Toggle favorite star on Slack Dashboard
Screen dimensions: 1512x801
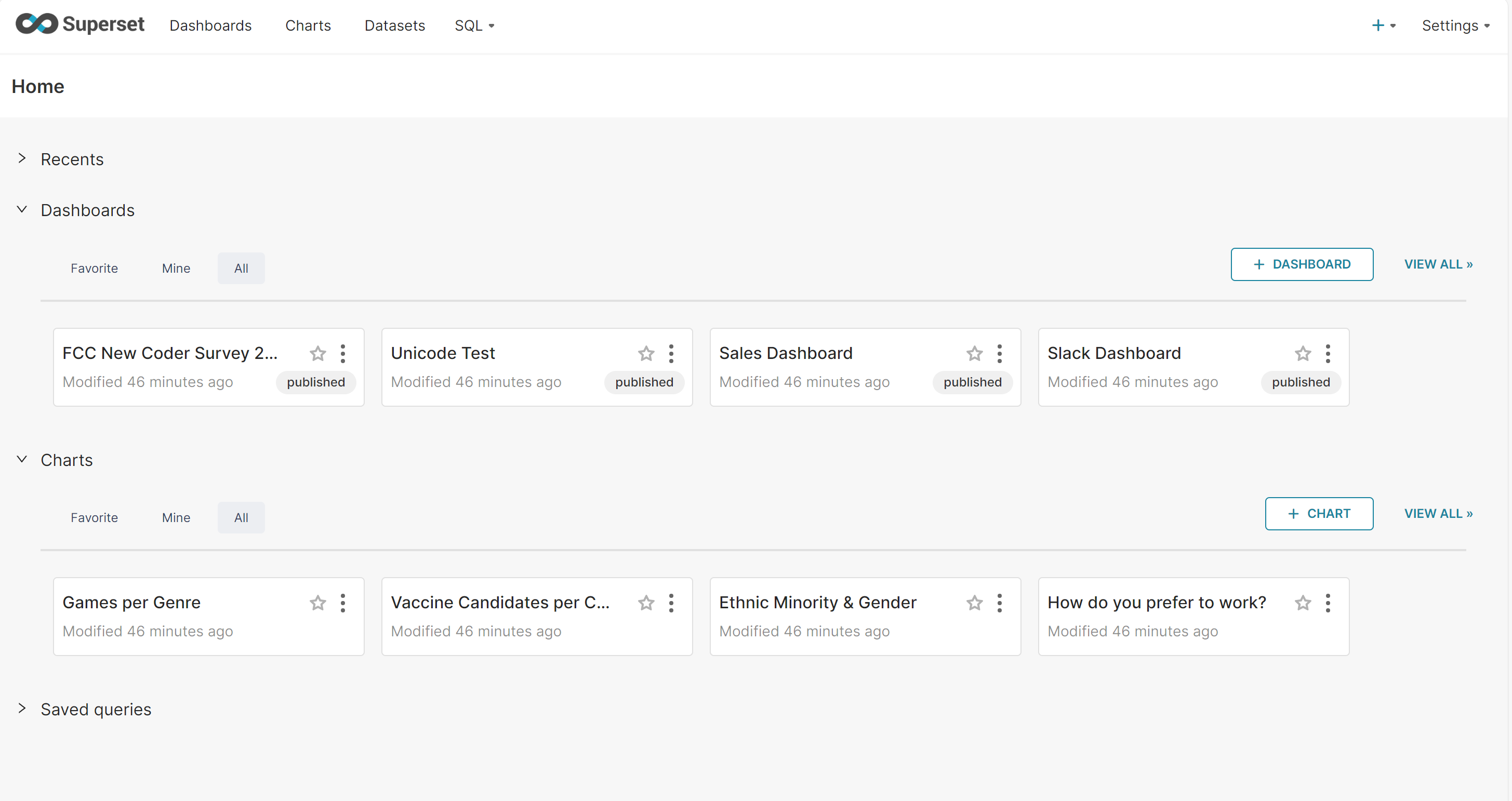[x=1303, y=353]
